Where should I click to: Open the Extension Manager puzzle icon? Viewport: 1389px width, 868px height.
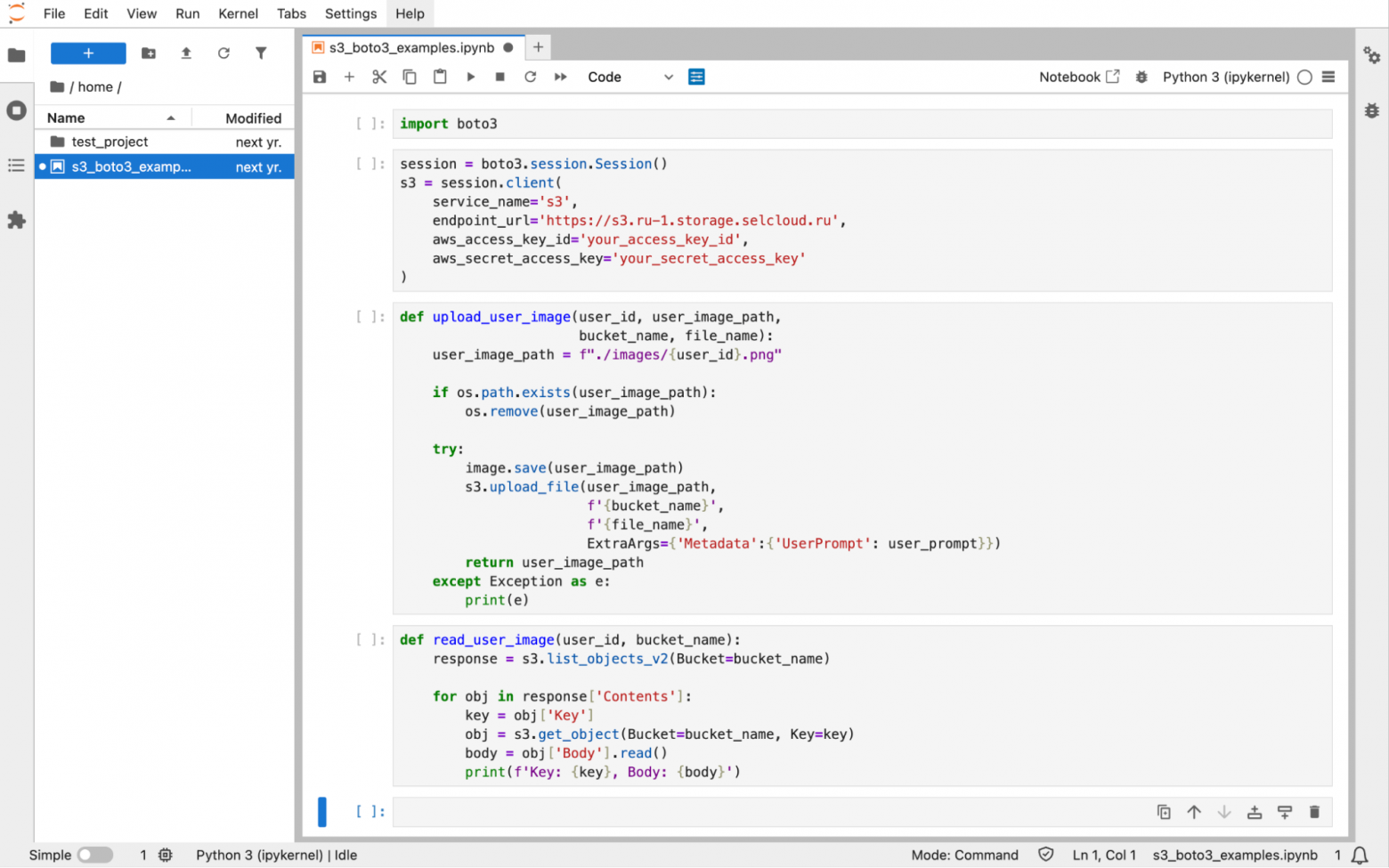point(16,220)
